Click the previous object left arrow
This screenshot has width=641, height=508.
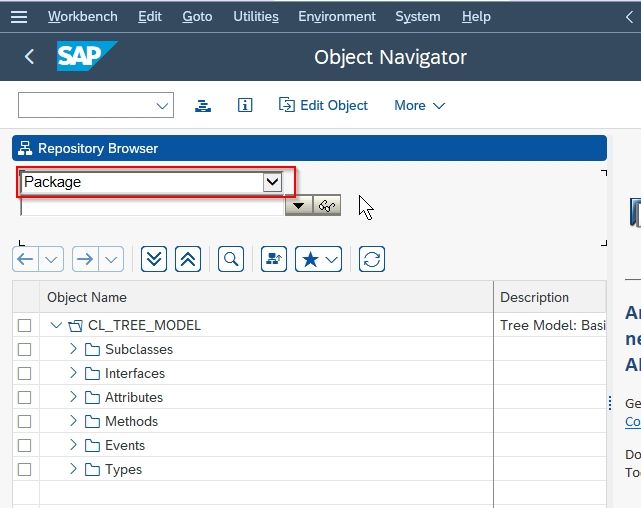point(25,259)
